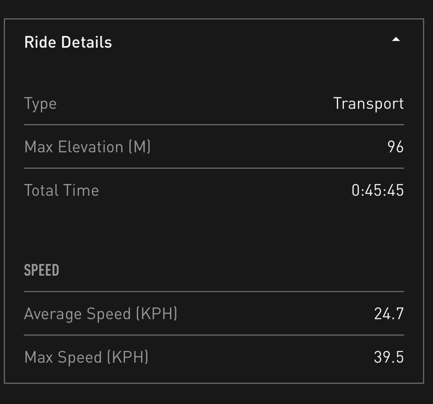
Task: Click the SPEED section header
Action: pos(42,270)
